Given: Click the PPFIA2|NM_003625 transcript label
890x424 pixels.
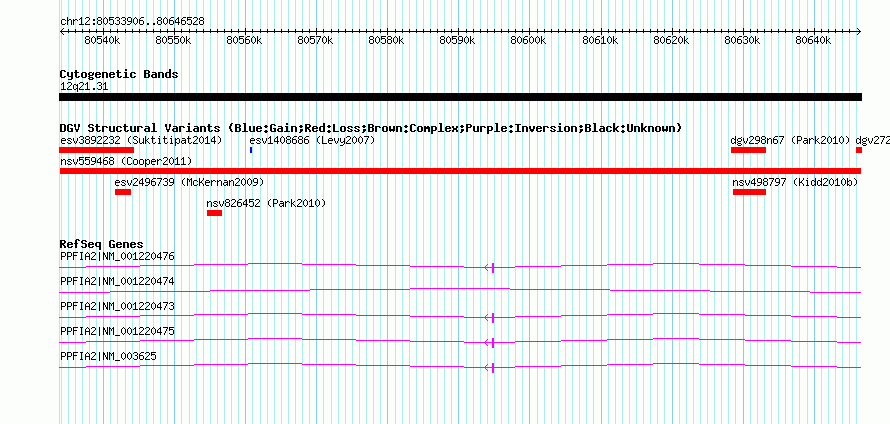Looking at the screenshot, I should [x=108, y=356].
